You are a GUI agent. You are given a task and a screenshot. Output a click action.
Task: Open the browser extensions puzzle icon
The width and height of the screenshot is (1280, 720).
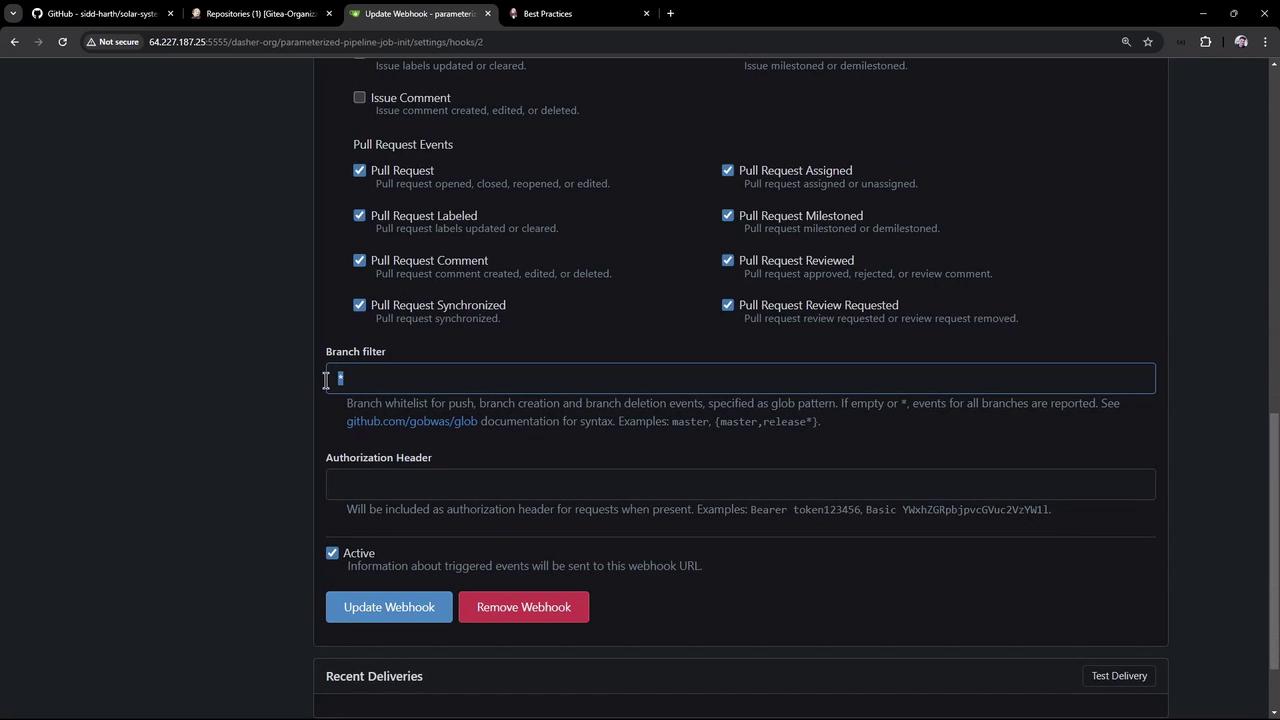(x=1205, y=42)
